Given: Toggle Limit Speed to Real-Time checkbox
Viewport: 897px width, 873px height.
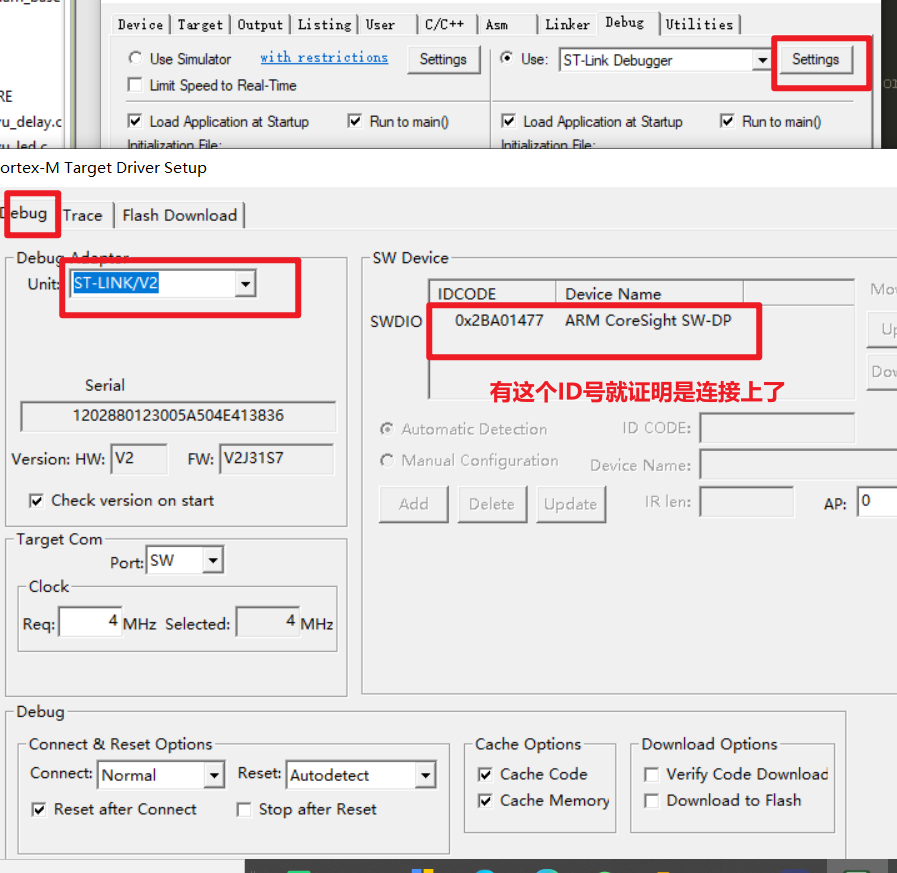Looking at the screenshot, I should pos(135,85).
